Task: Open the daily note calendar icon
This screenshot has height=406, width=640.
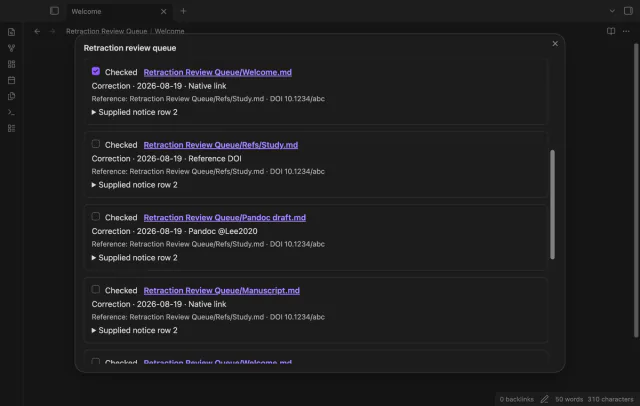Action: pyautogui.click(x=11, y=80)
